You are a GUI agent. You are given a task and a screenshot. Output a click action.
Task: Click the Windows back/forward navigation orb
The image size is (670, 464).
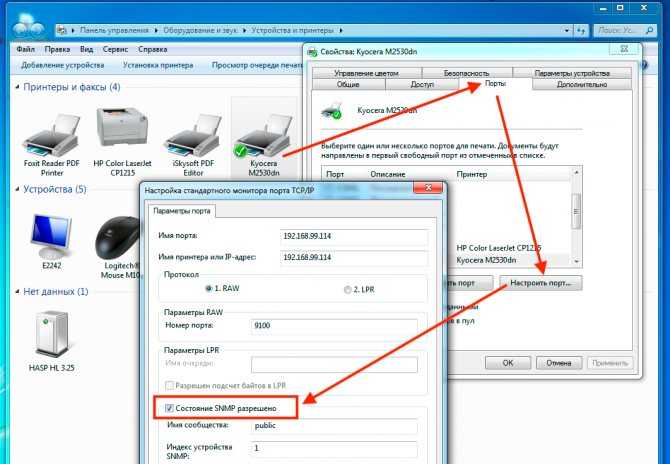[x=28, y=27]
